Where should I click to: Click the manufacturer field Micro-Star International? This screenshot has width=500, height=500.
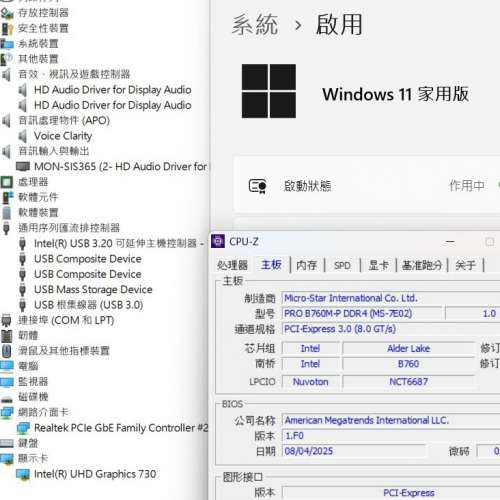pyautogui.click(x=391, y=298)
